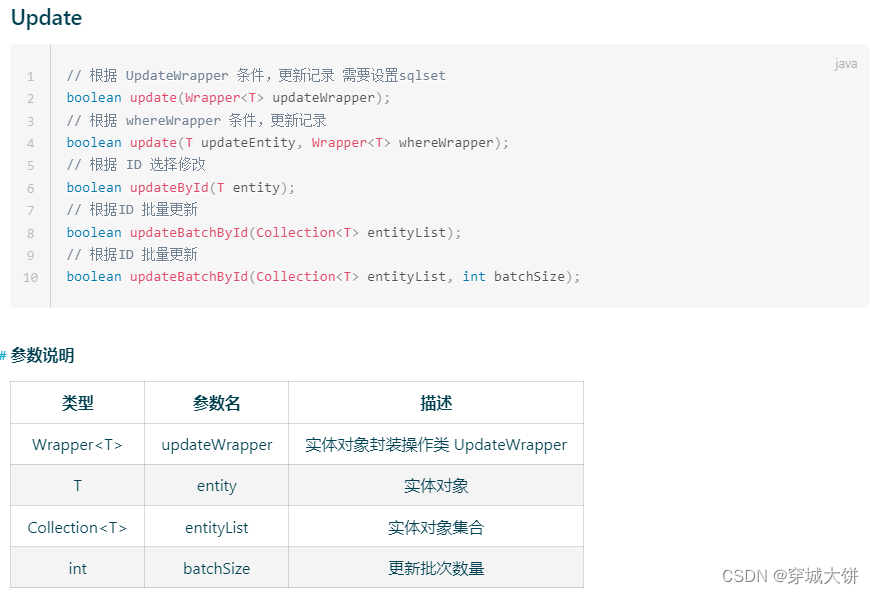Image resolution: width=874 pixels, height=594 pixels.
Task: Click code line updateById(T entity)
Action: (180, 188)
